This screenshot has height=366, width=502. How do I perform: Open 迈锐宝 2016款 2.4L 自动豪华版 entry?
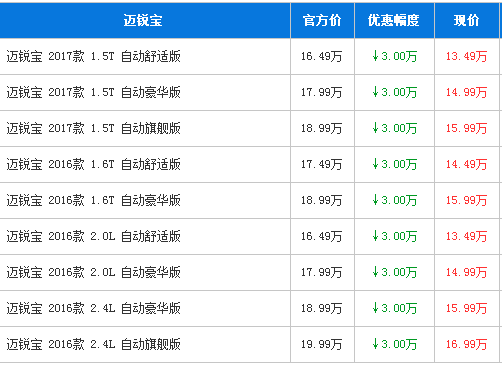(x=93, y=308)
